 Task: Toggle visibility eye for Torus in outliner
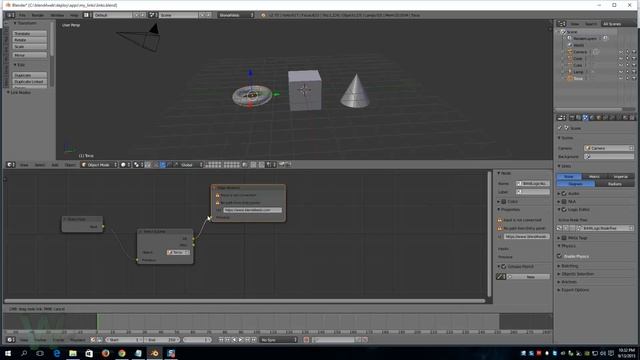(621, 78)
